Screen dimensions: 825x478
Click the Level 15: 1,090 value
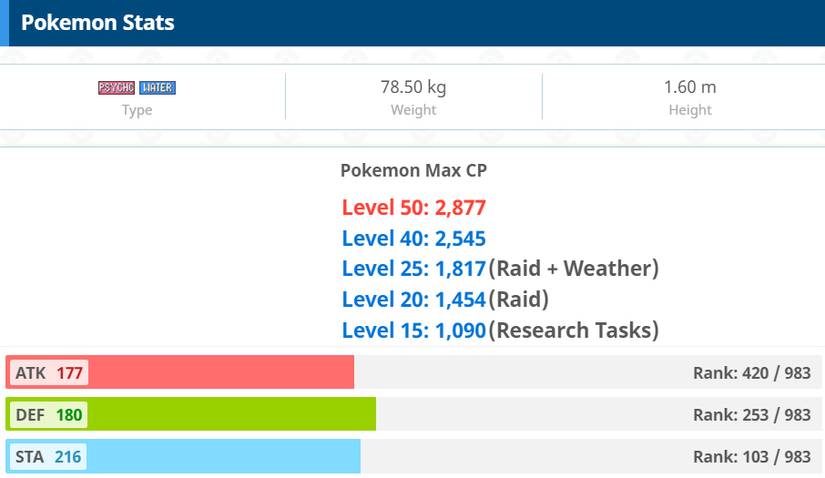click(414, 331)
